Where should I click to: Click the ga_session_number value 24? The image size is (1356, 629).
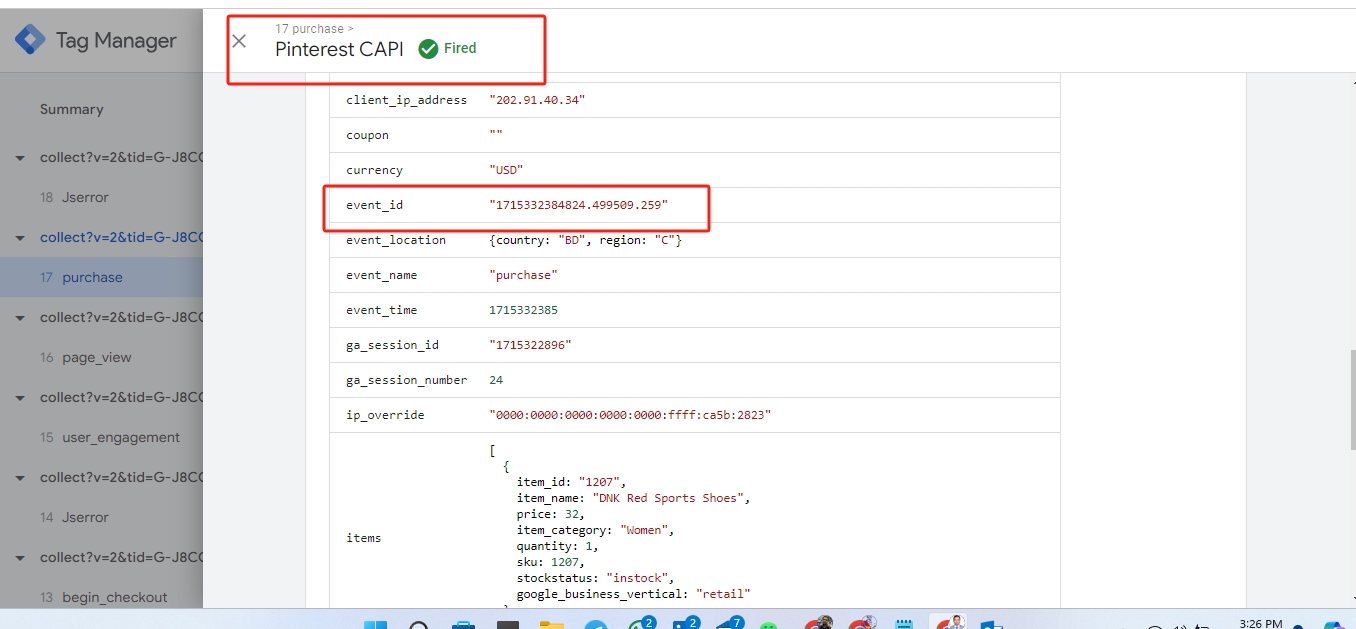(496, 380)
